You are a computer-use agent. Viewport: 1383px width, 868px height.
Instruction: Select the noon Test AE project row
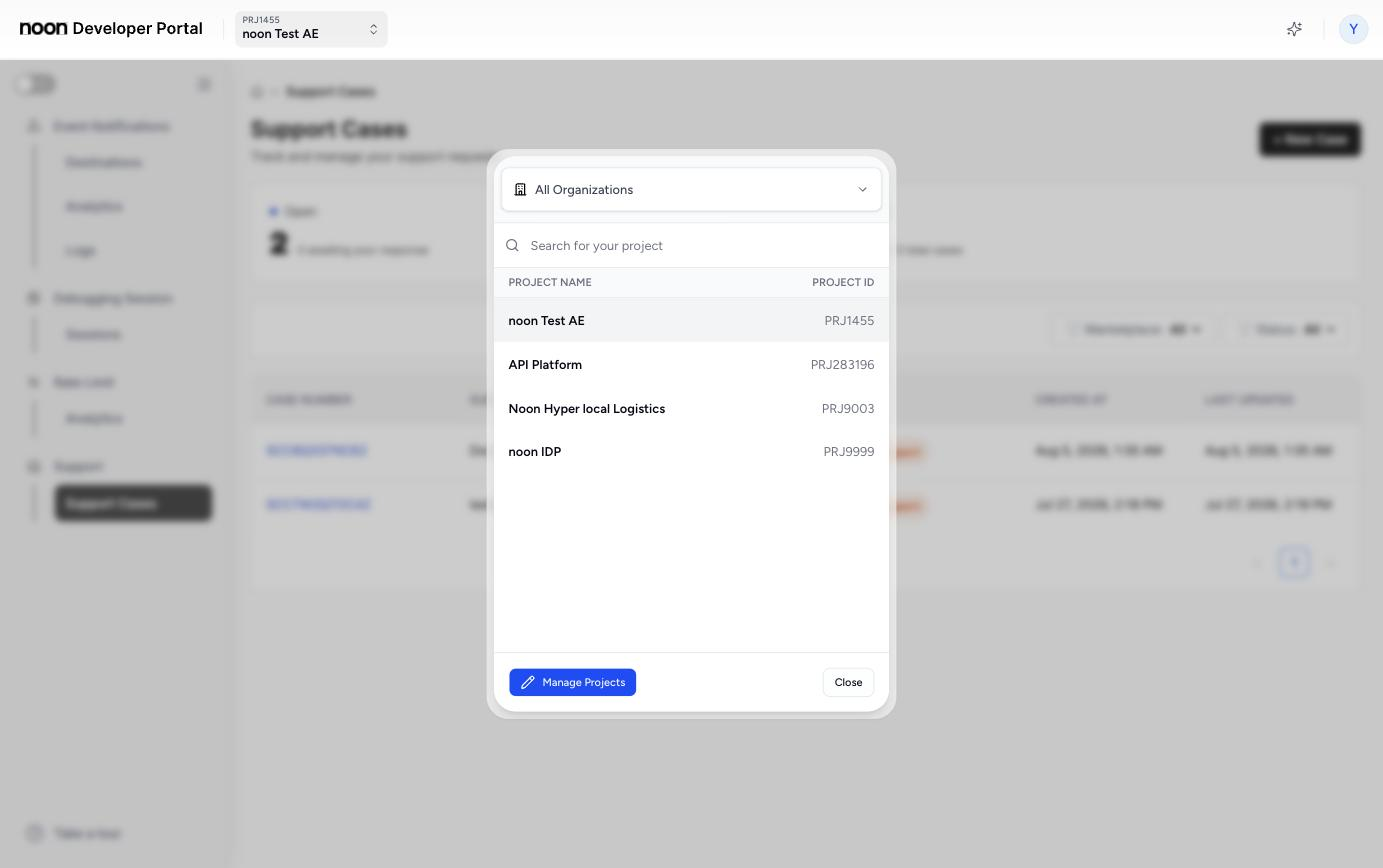pyautogui.click(x=691, y=320)
